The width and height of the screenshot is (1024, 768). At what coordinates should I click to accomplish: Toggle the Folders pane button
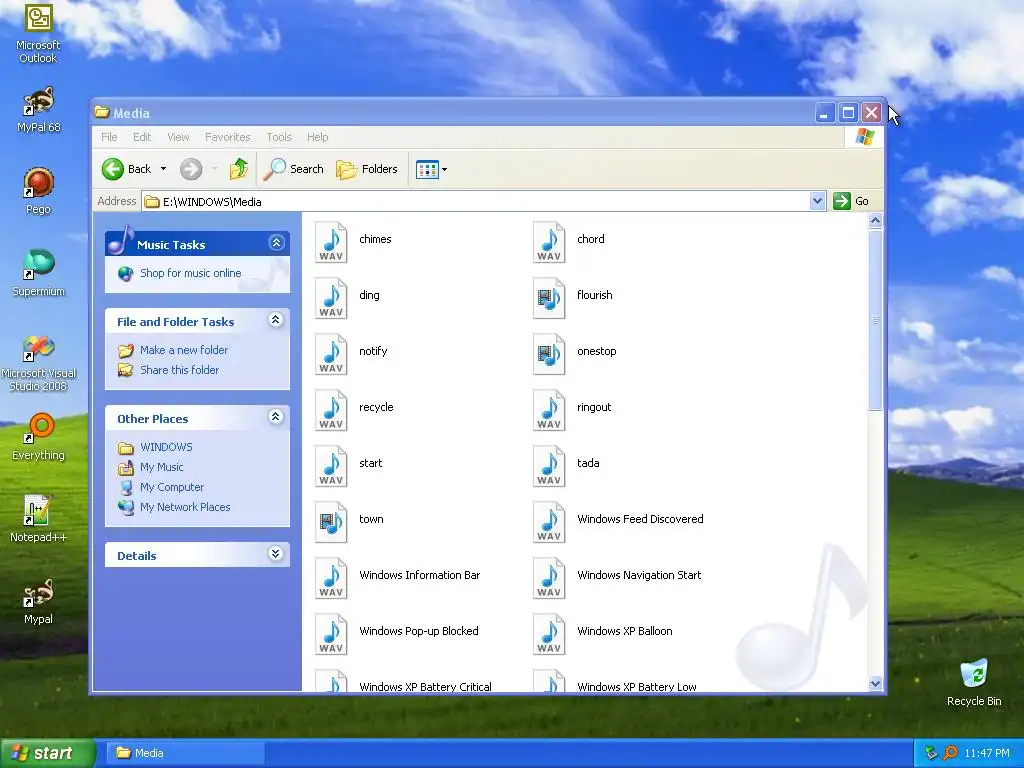[366, 169]
